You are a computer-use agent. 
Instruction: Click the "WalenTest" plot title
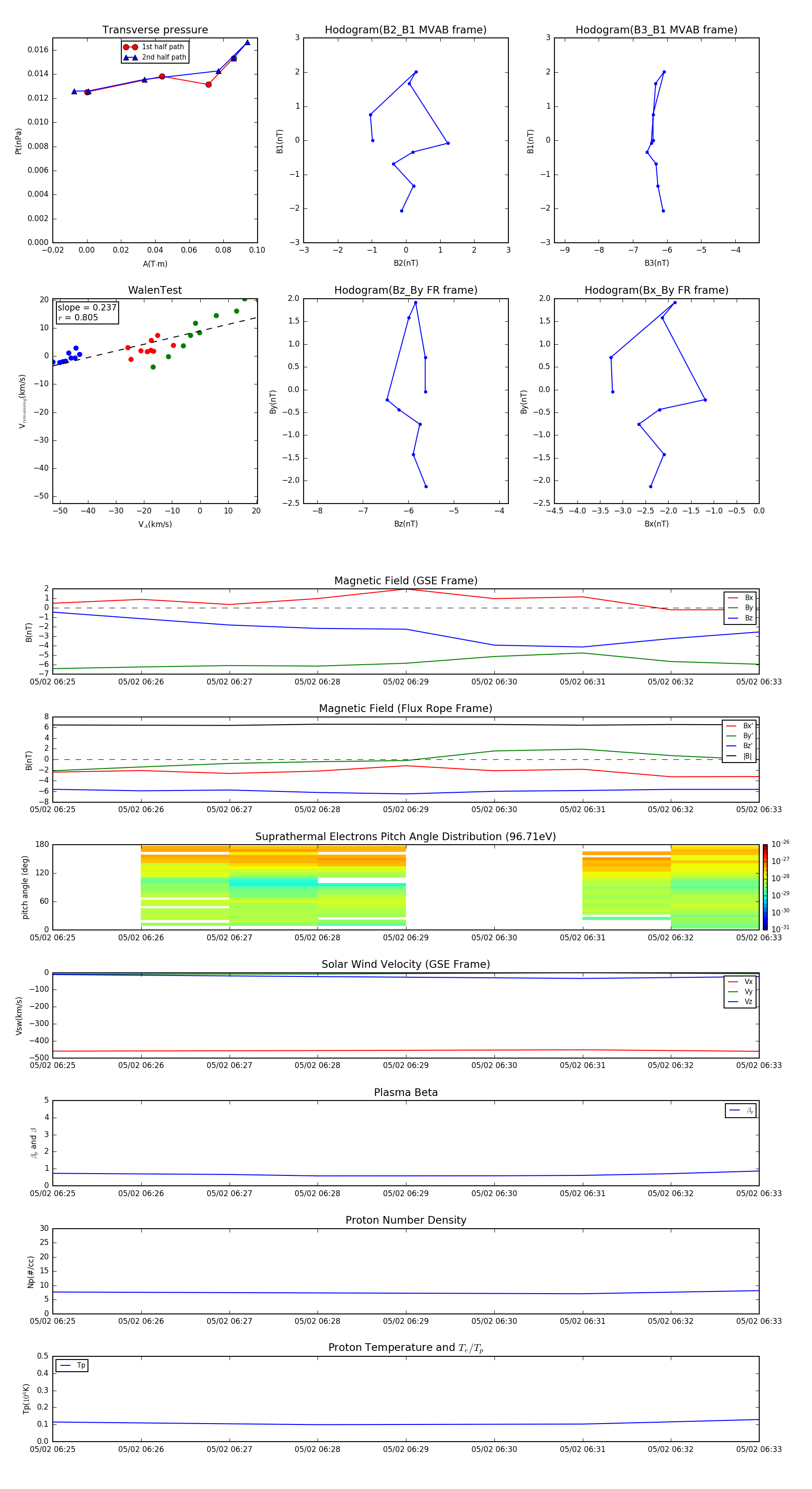click(x=155, y=290)
